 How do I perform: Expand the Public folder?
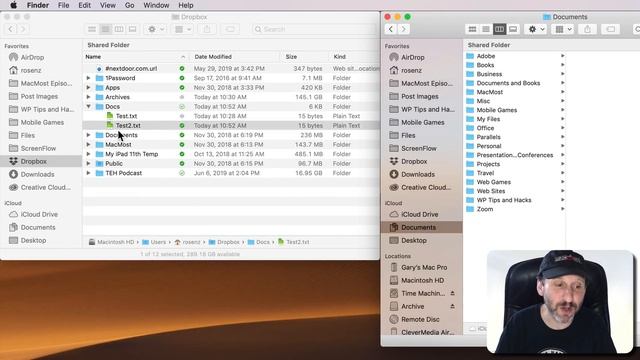point(88,164)
